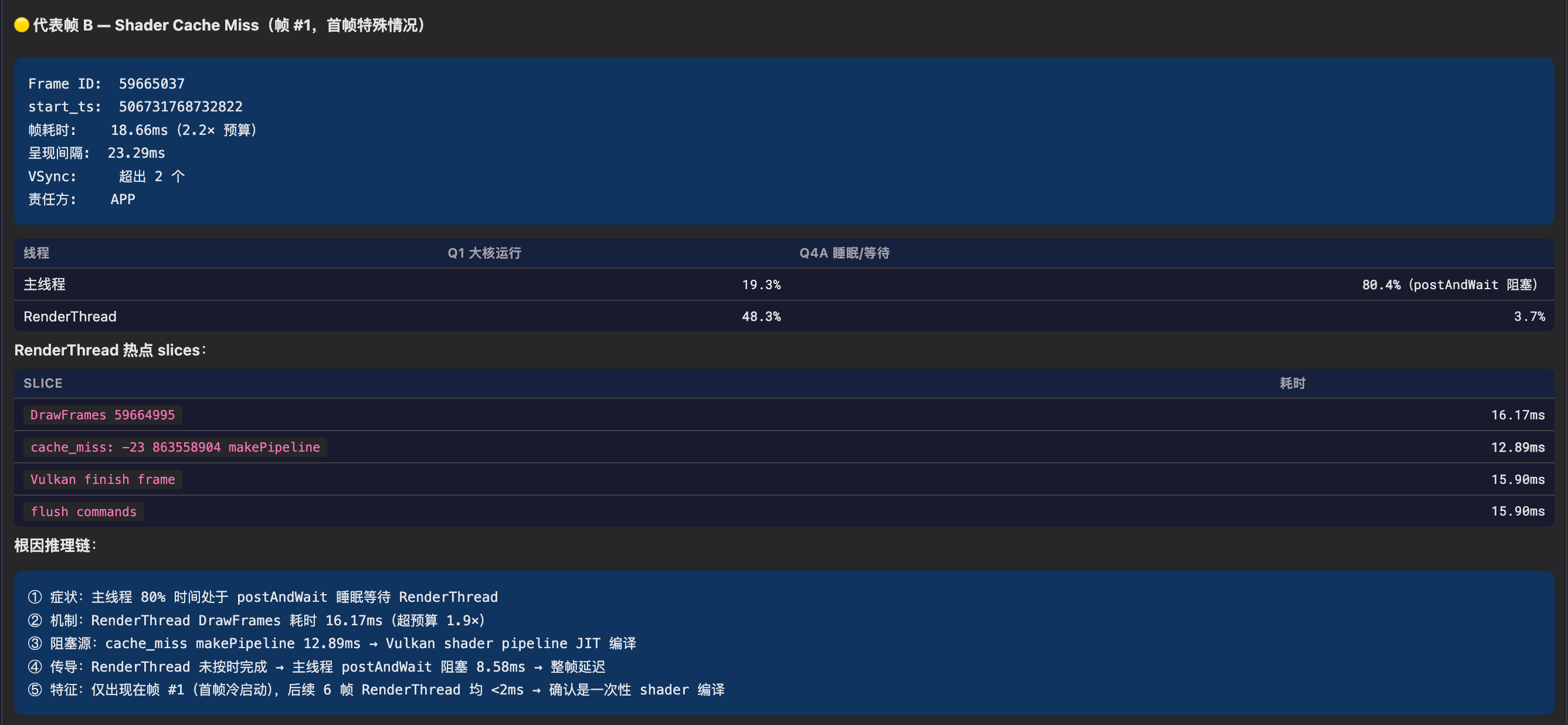Viewport: 1568px width, 725px height.
Task: Sort by the Q1 大核运行 column header
Action: [x=484, y=253]
